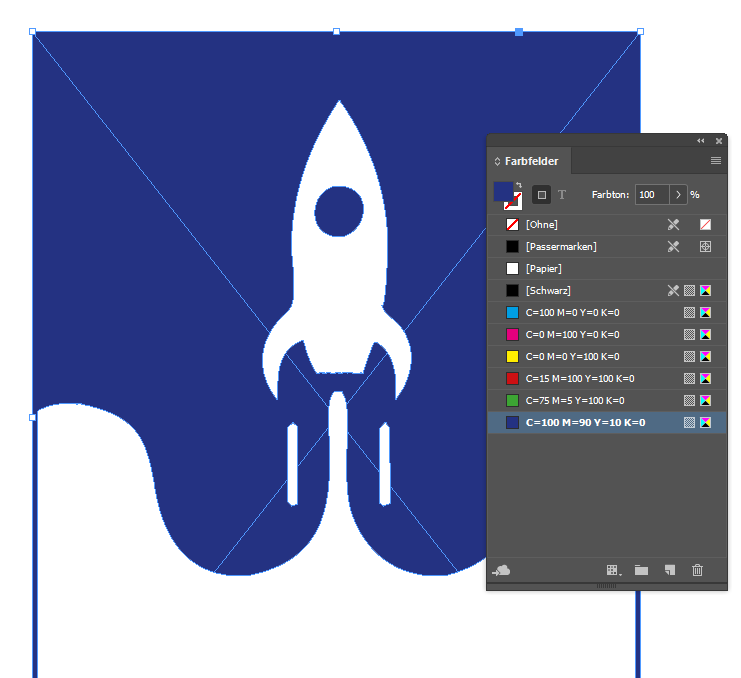Image resolution: width=741 pixels, height=678 pixels.
Task: Open the swatch view options dropdown
Action: [613, 570]
